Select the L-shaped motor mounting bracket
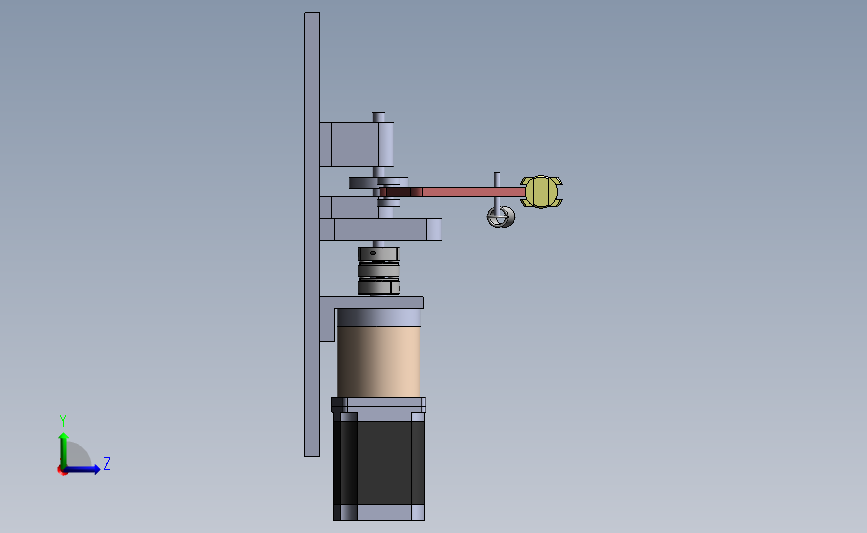This screenshot has height=533, width=867. tap(372, 303)
